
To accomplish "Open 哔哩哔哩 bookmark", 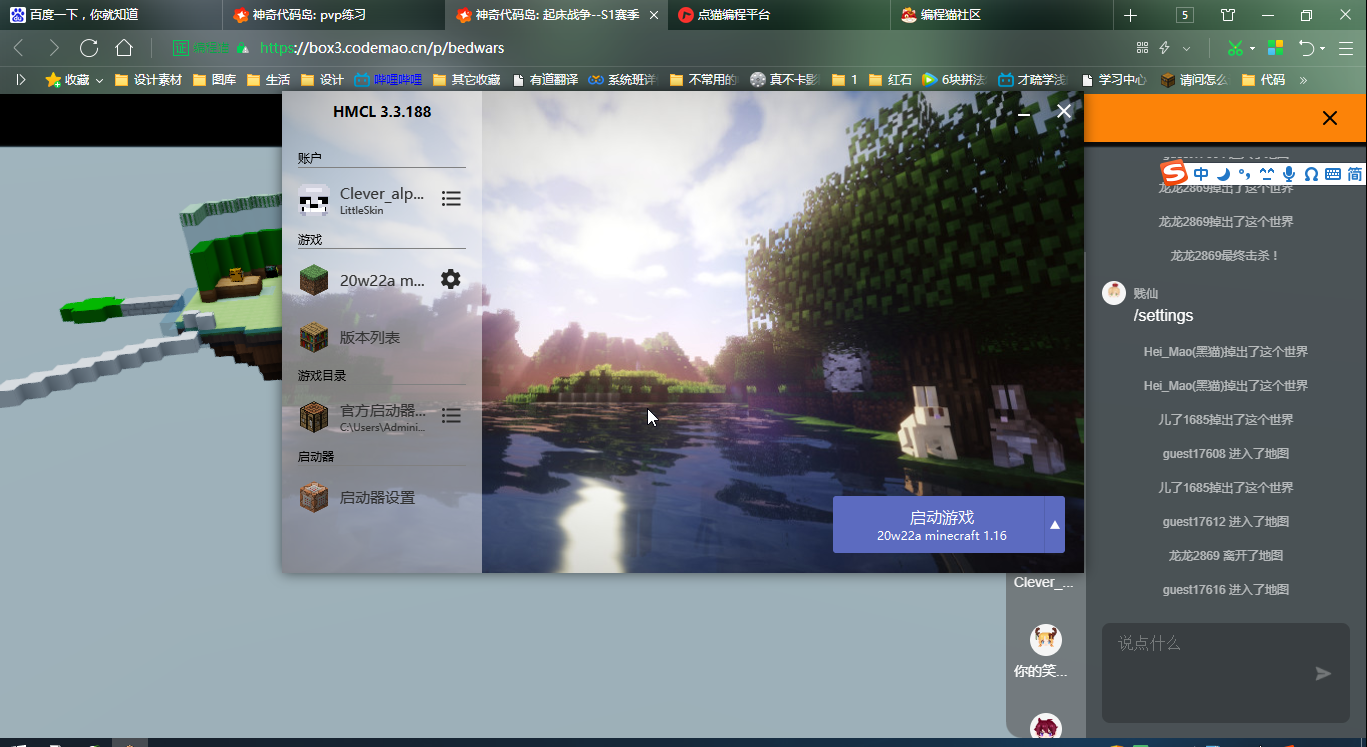I will (388, 80).
